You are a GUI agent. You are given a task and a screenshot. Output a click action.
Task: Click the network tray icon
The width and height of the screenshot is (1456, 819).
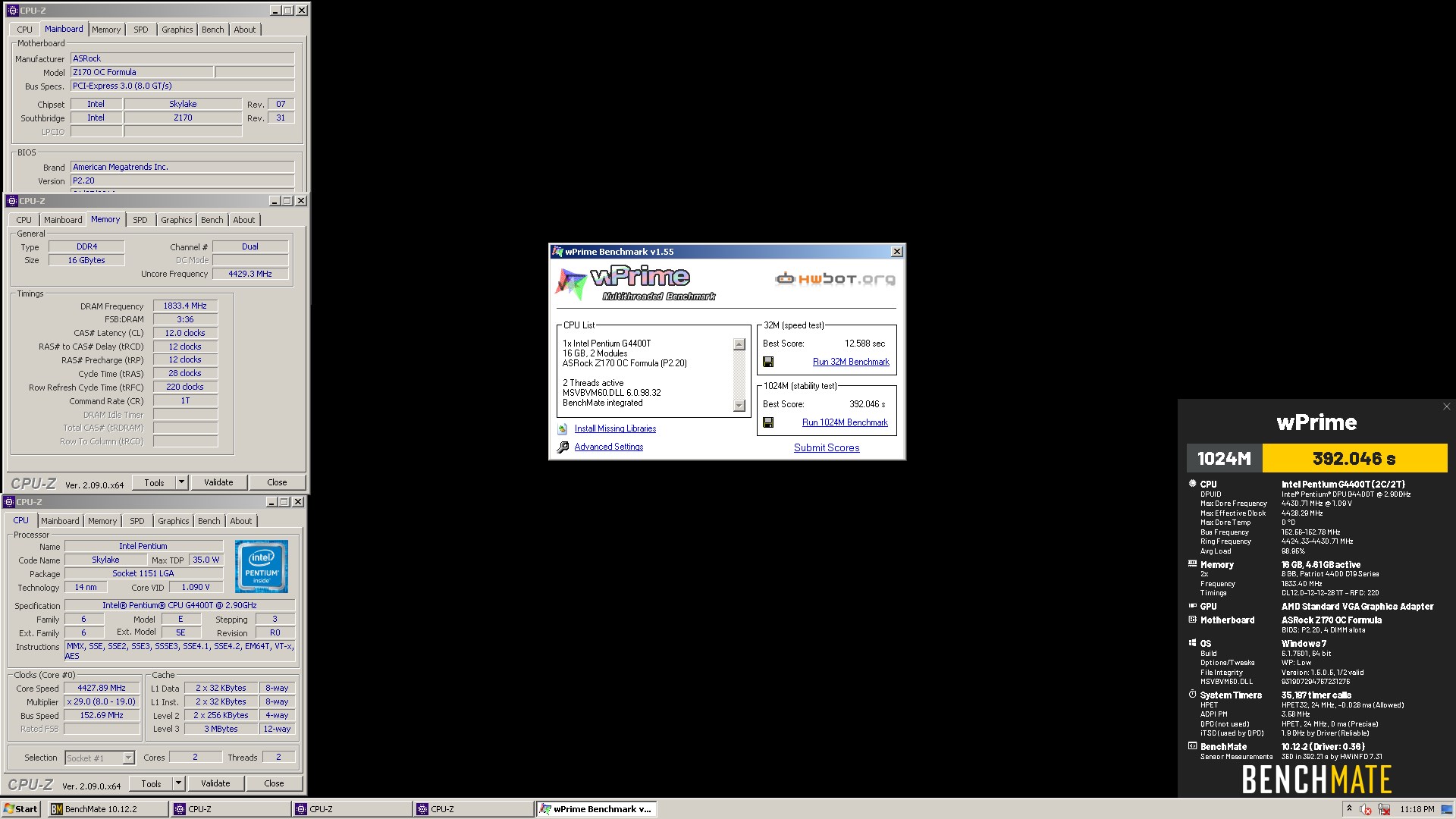point(1384,809)
